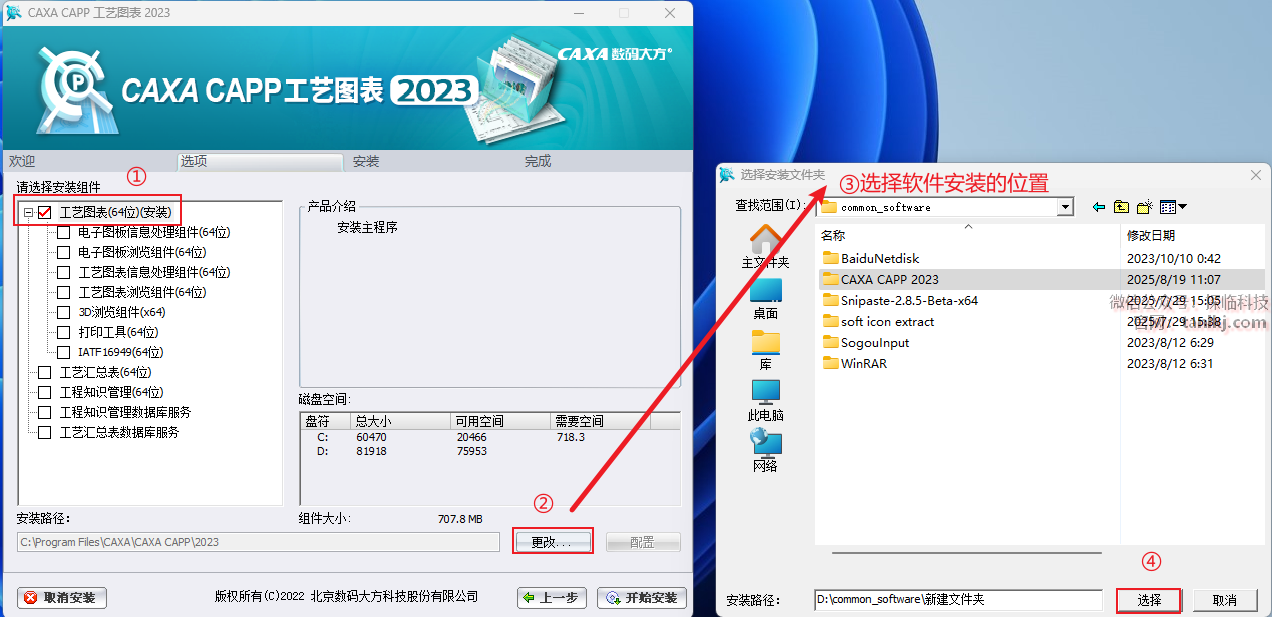
Task: Open 此电脑 in the places bar
Action: [x=766, y=401]
